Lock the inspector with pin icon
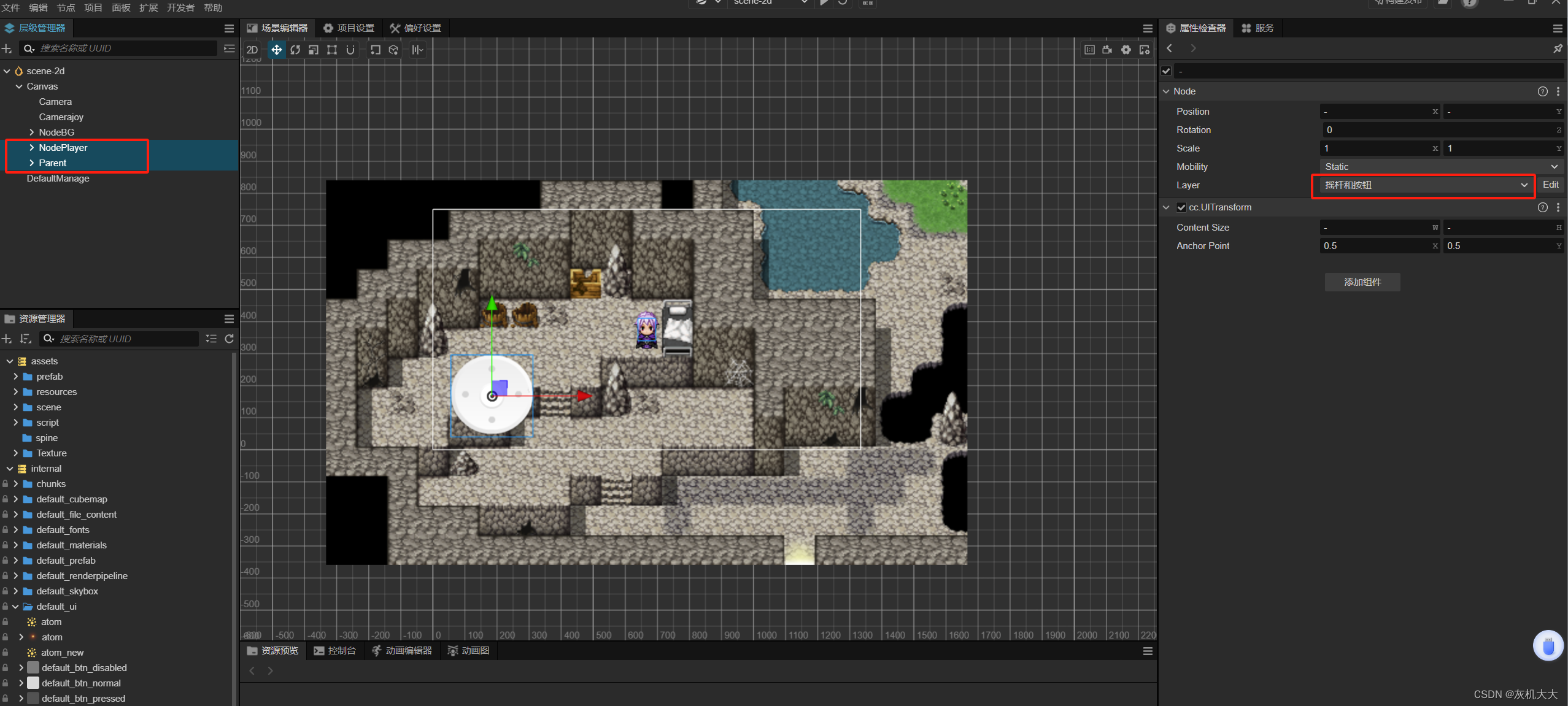1568x706 pixels. 1558,48
